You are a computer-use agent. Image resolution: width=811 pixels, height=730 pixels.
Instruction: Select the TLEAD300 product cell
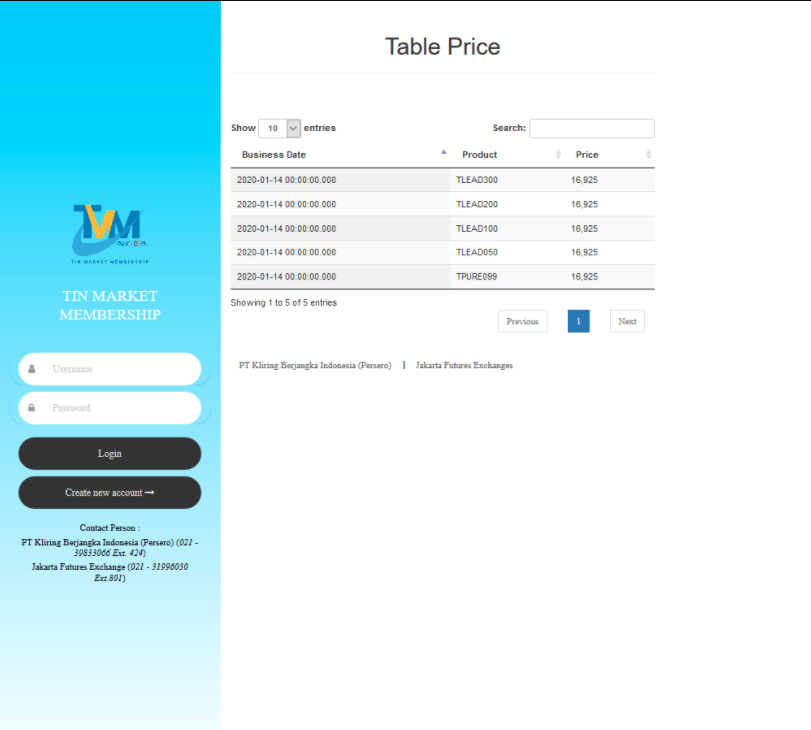(x=506, y=180)
